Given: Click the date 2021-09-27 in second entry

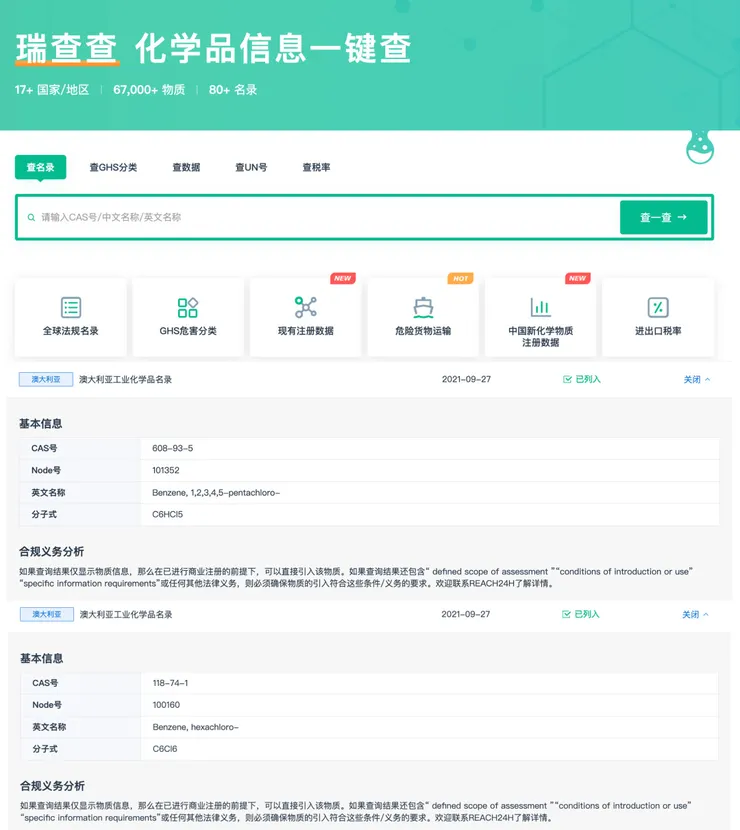Looking at the screenshot, I should (x=466, y=614).
